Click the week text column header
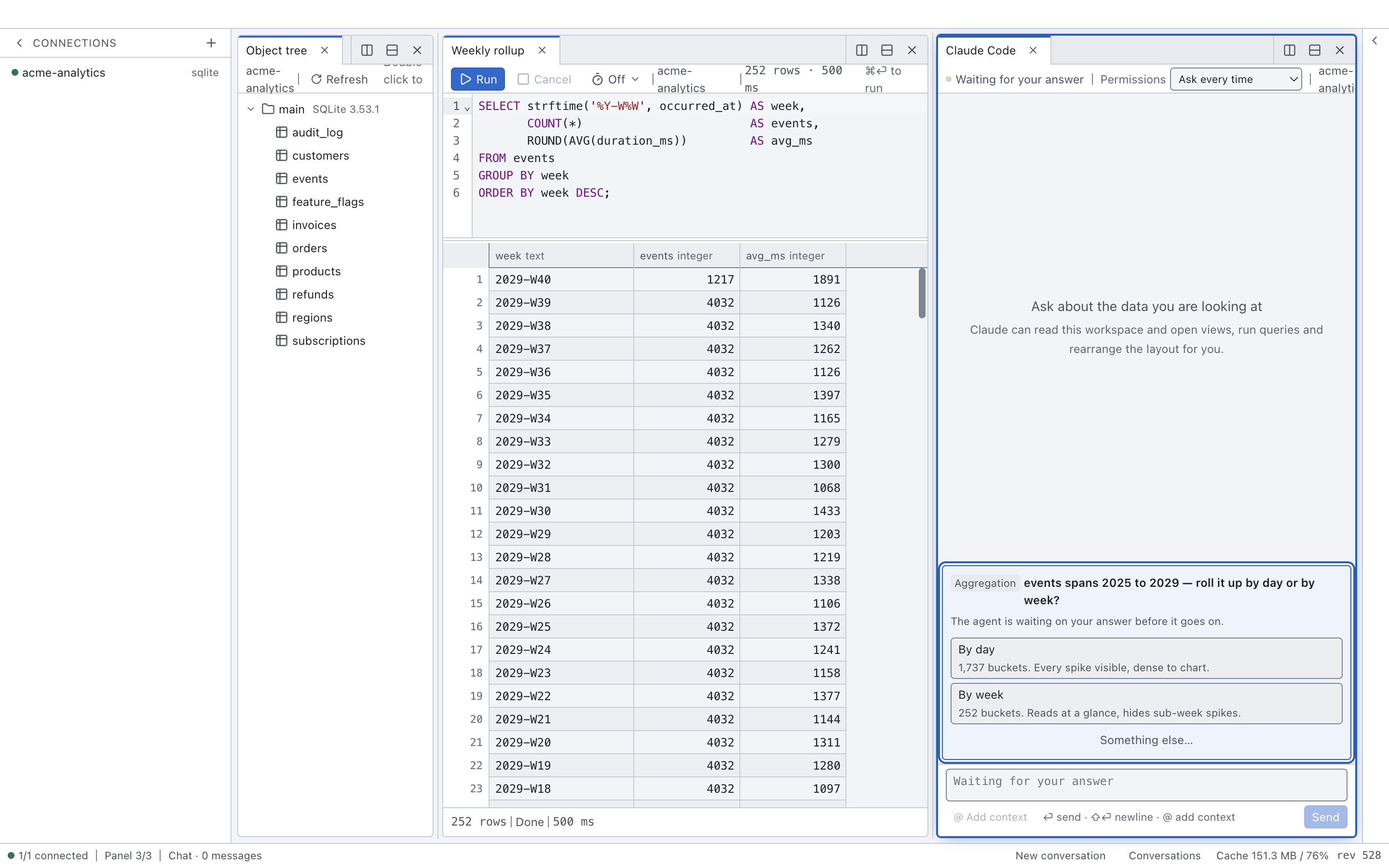 [x=561, y=256]
